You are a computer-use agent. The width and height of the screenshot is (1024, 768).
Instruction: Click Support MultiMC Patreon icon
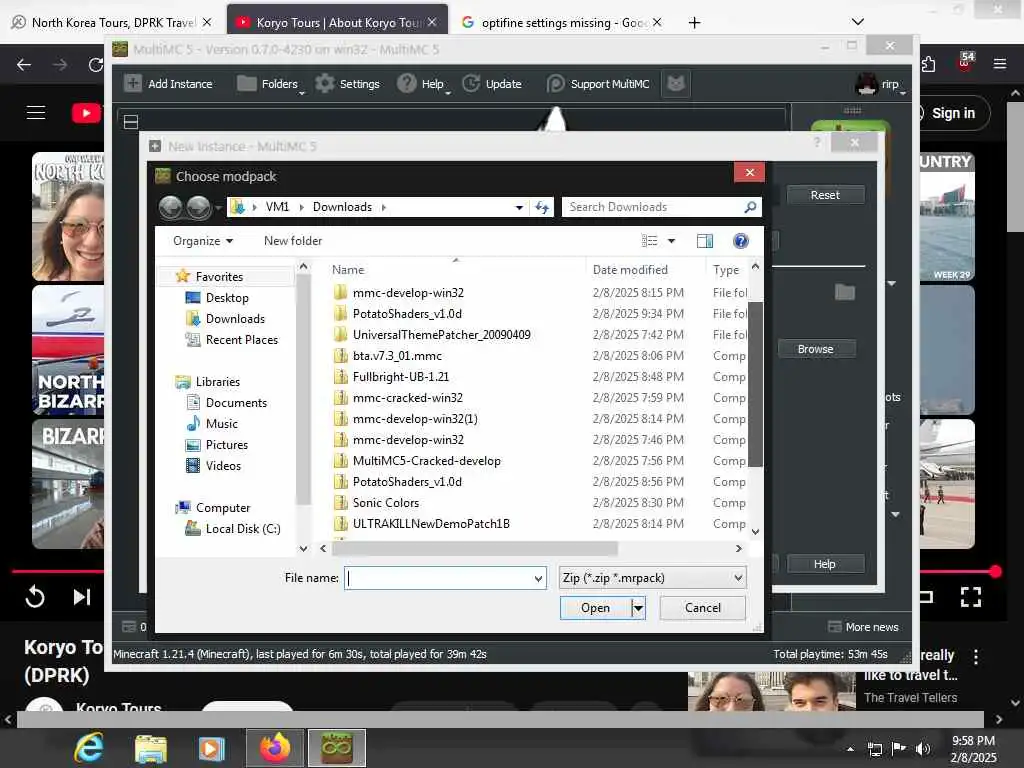pos(555,84)
